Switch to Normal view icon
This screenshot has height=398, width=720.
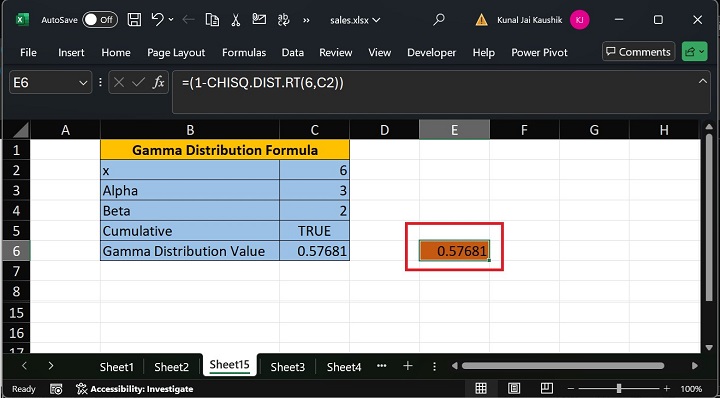pyautogui.click(x=481, y=389)
